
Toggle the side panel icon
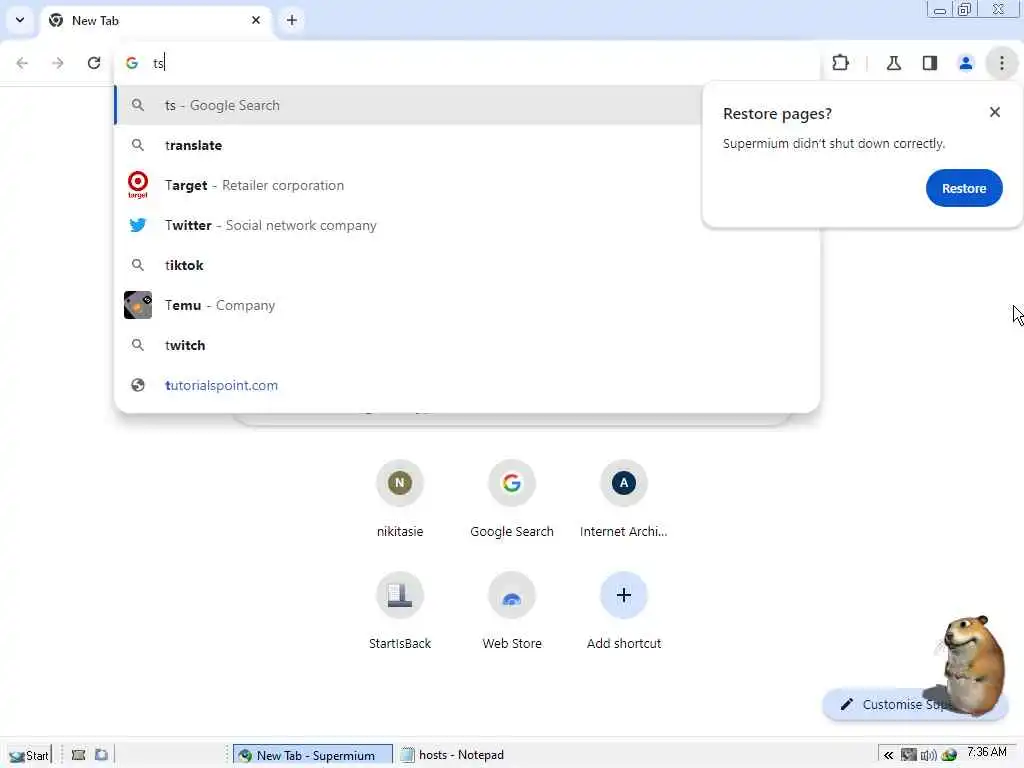tap(930, 63)
